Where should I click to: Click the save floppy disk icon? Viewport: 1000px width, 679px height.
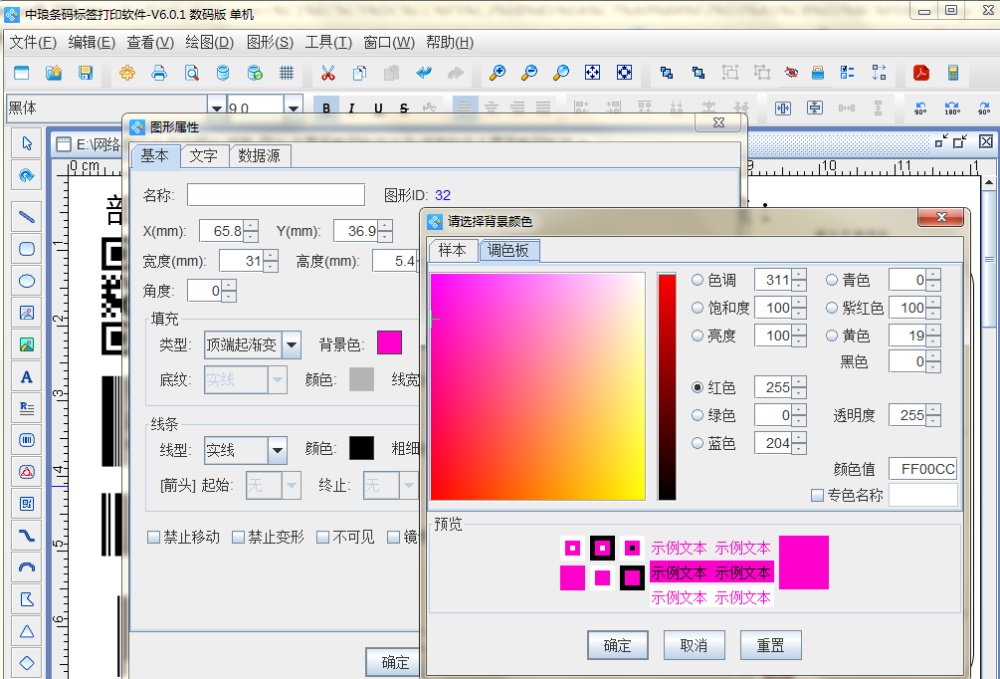click(85, 73)
